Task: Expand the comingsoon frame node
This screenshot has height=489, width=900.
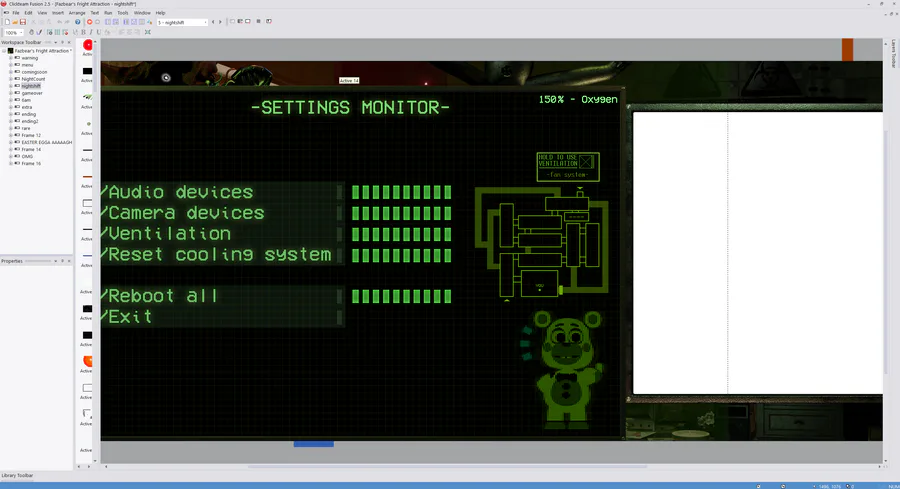Action: pyautogui.click(x=11, y=72)
